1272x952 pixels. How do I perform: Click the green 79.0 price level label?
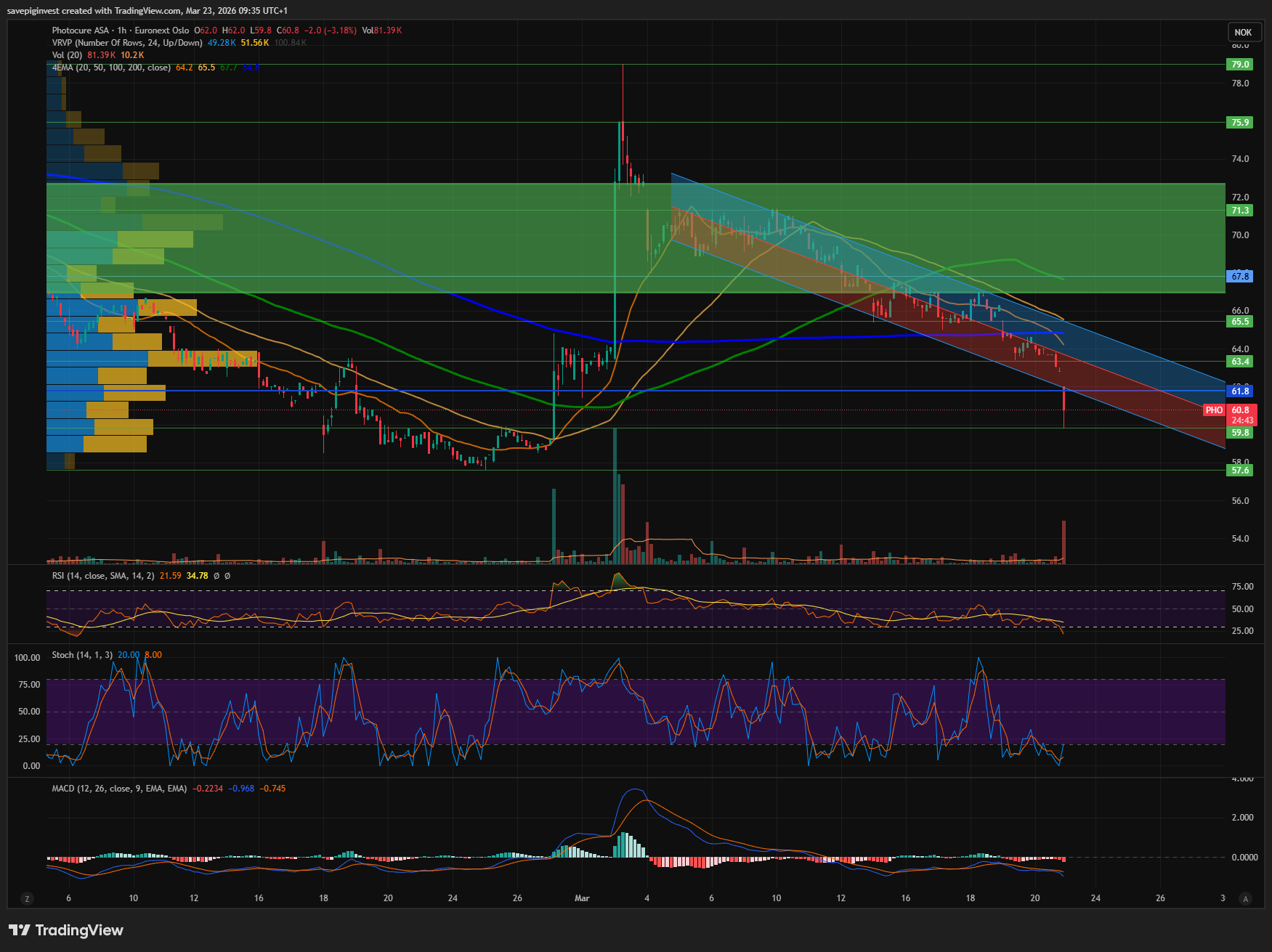[1240, 65]
